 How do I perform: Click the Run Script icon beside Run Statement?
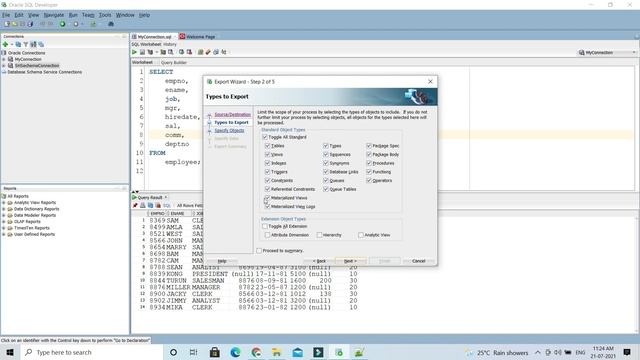(142, 52)
